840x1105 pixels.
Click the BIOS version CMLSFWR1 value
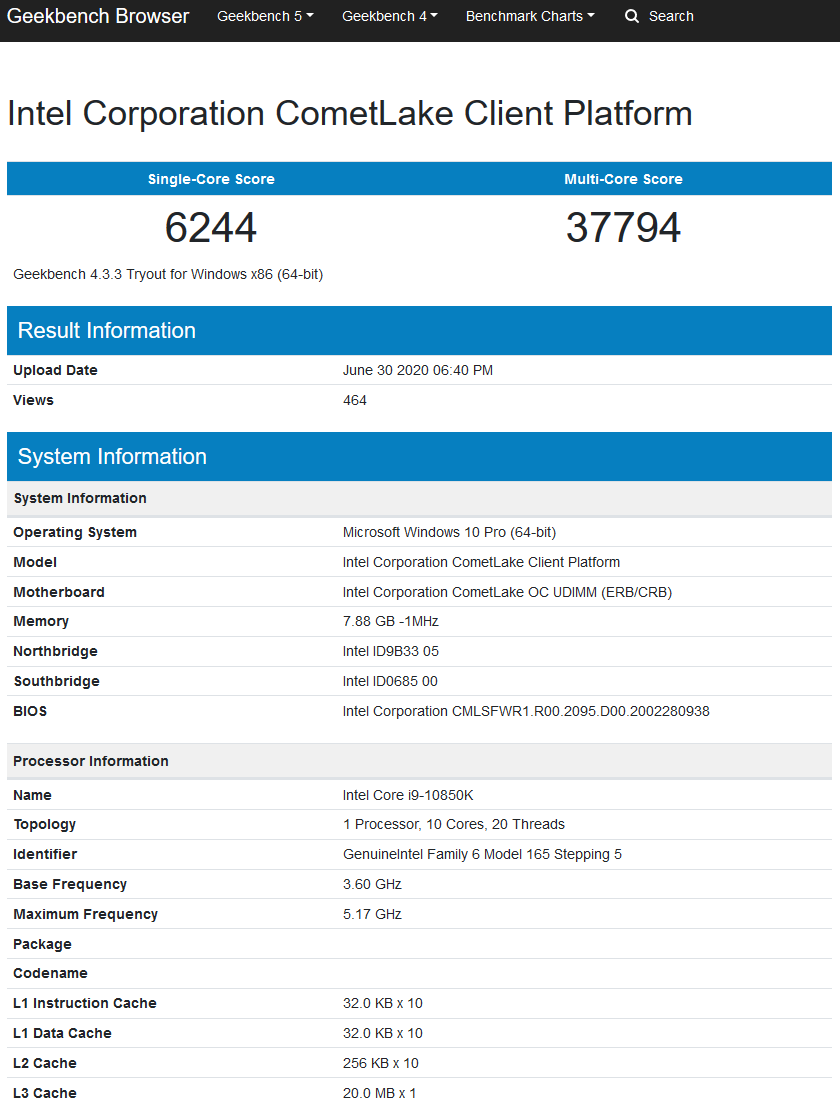(526, 711)
